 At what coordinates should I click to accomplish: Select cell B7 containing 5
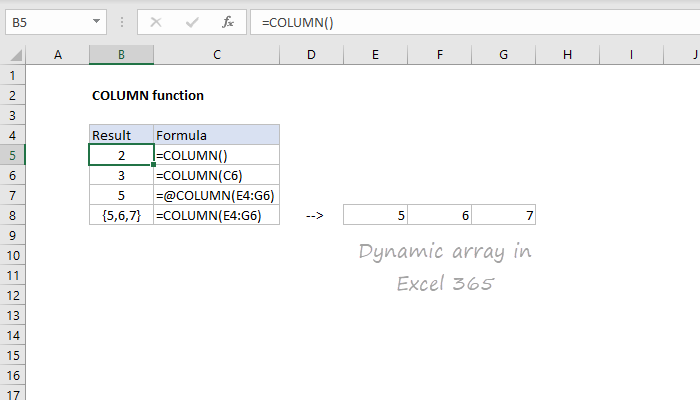coord(121,196)
